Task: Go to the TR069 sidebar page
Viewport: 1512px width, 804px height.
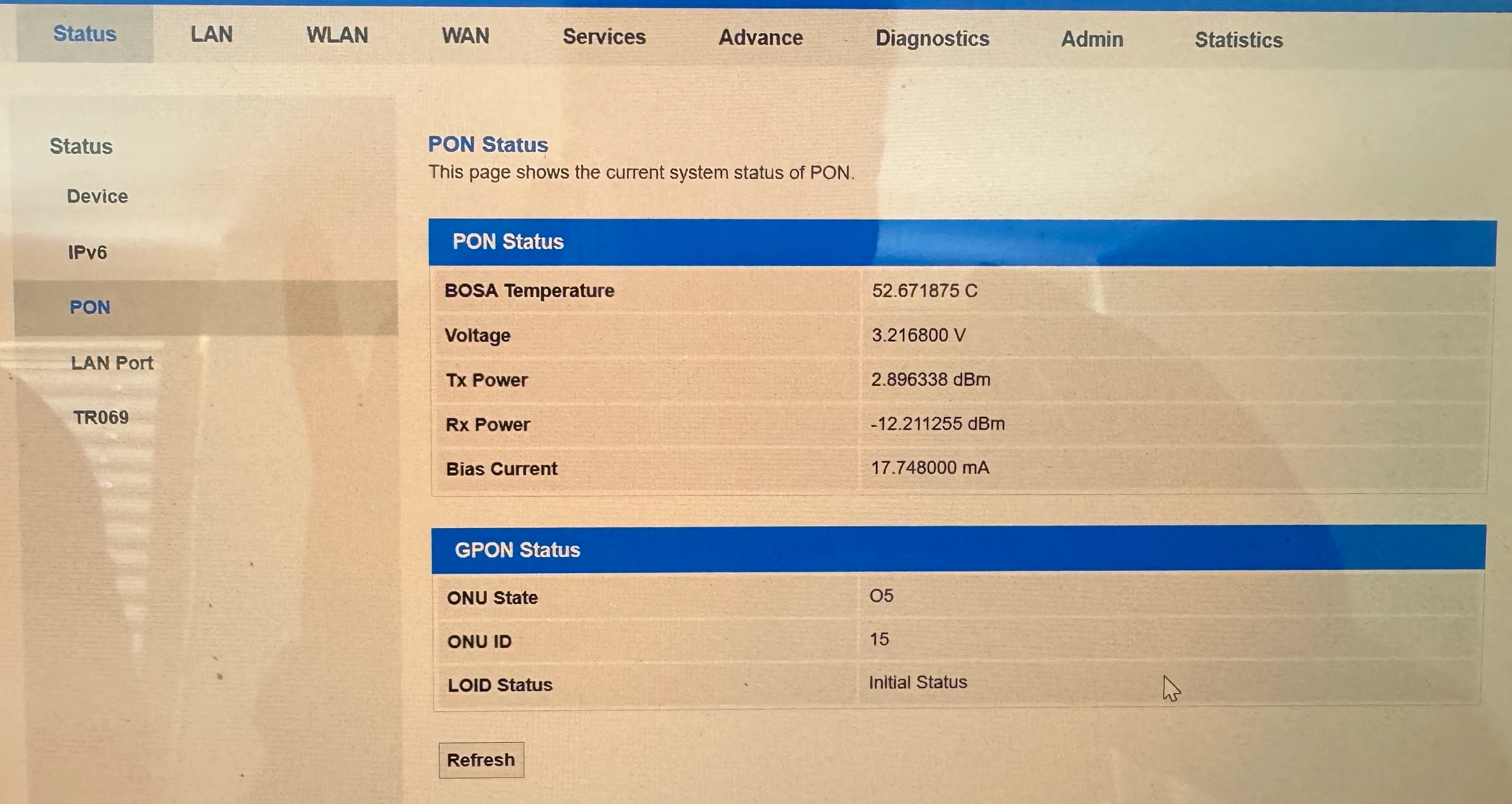Action: coord(101,418)
